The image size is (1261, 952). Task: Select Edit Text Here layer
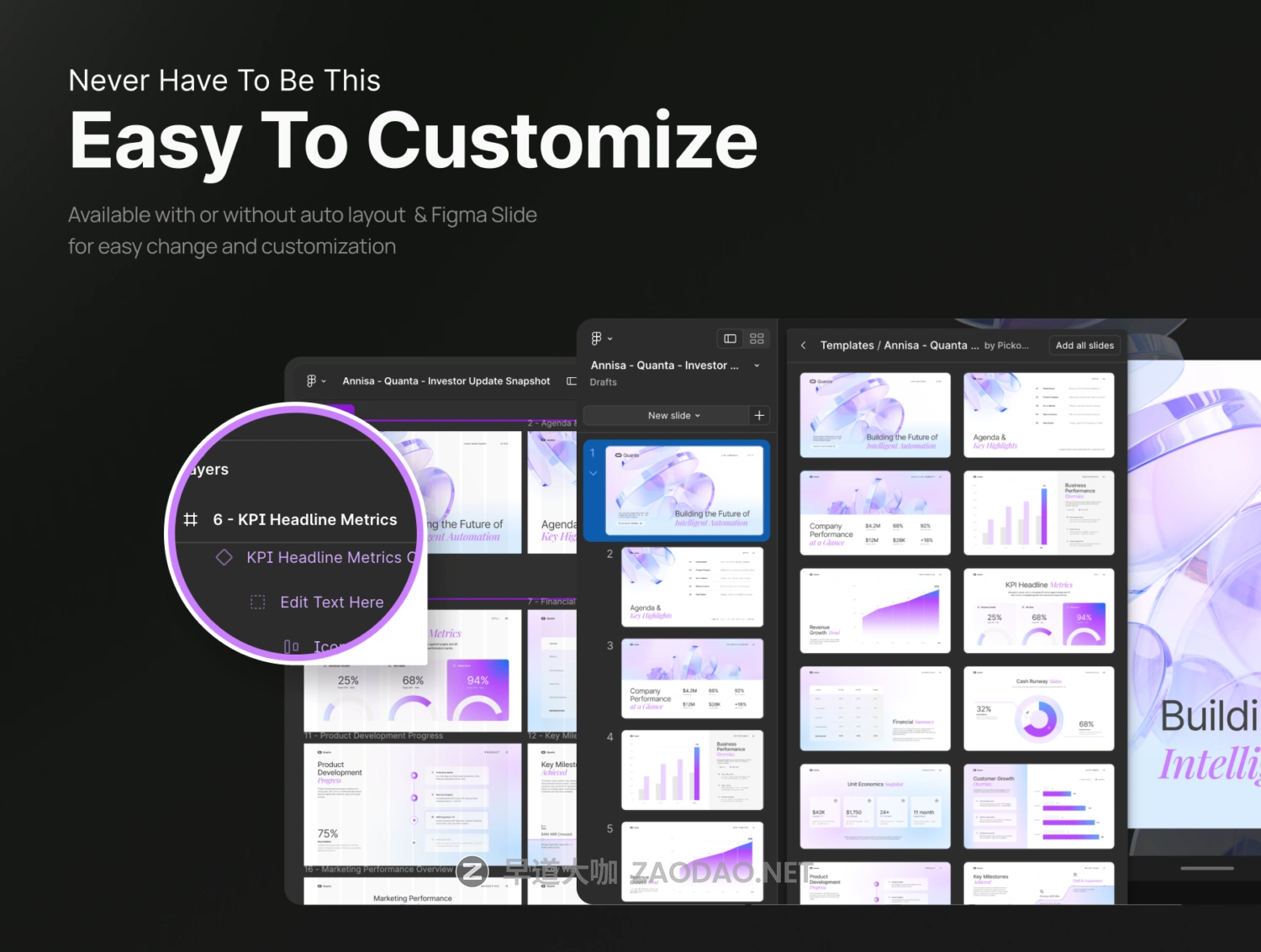tap(331, 602)
